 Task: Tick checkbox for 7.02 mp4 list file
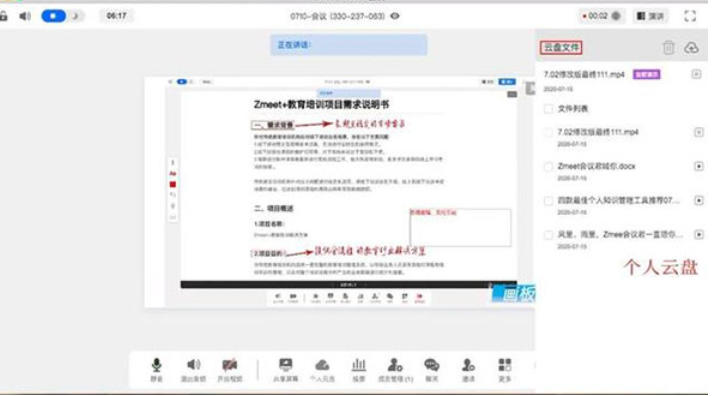point(548,132)
